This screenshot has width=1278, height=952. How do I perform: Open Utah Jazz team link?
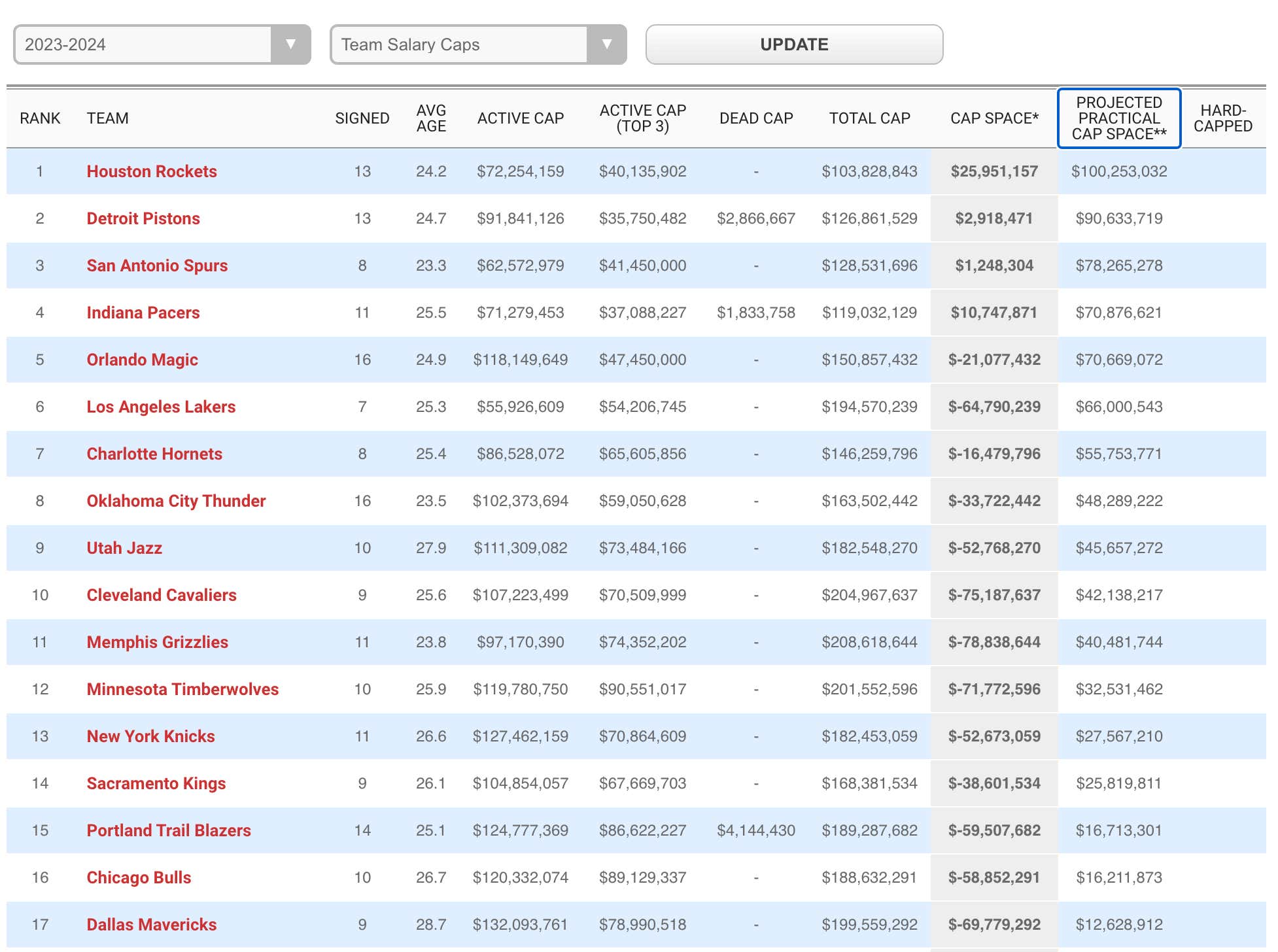124,548
